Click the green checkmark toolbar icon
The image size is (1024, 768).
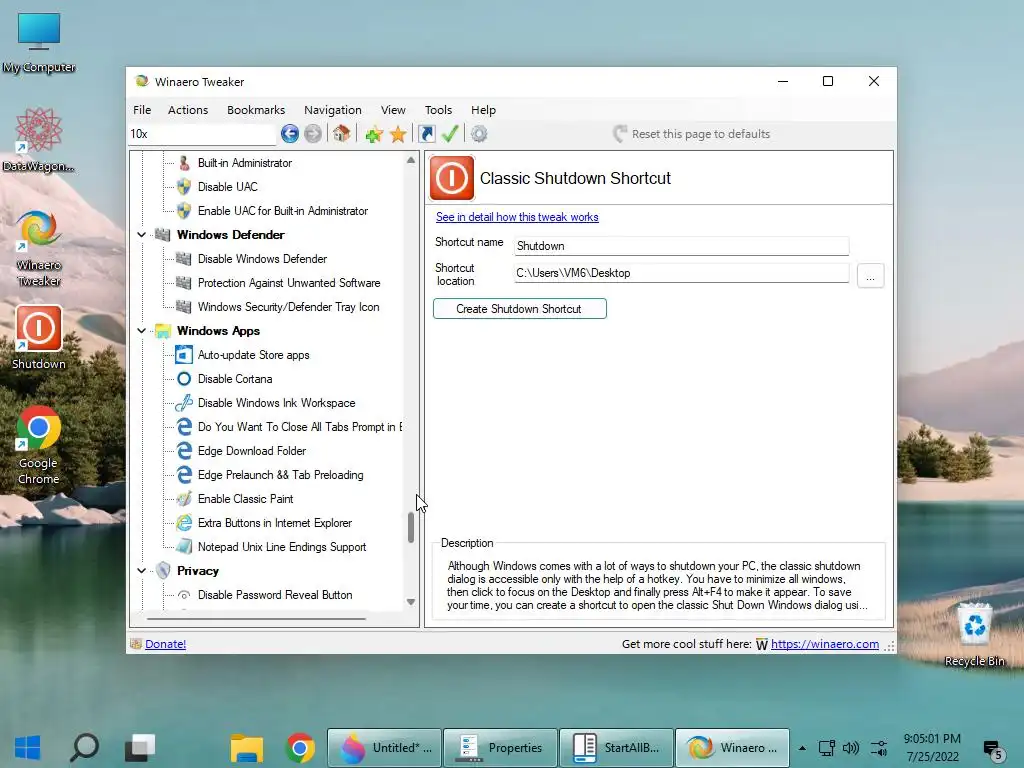point(450,134)
